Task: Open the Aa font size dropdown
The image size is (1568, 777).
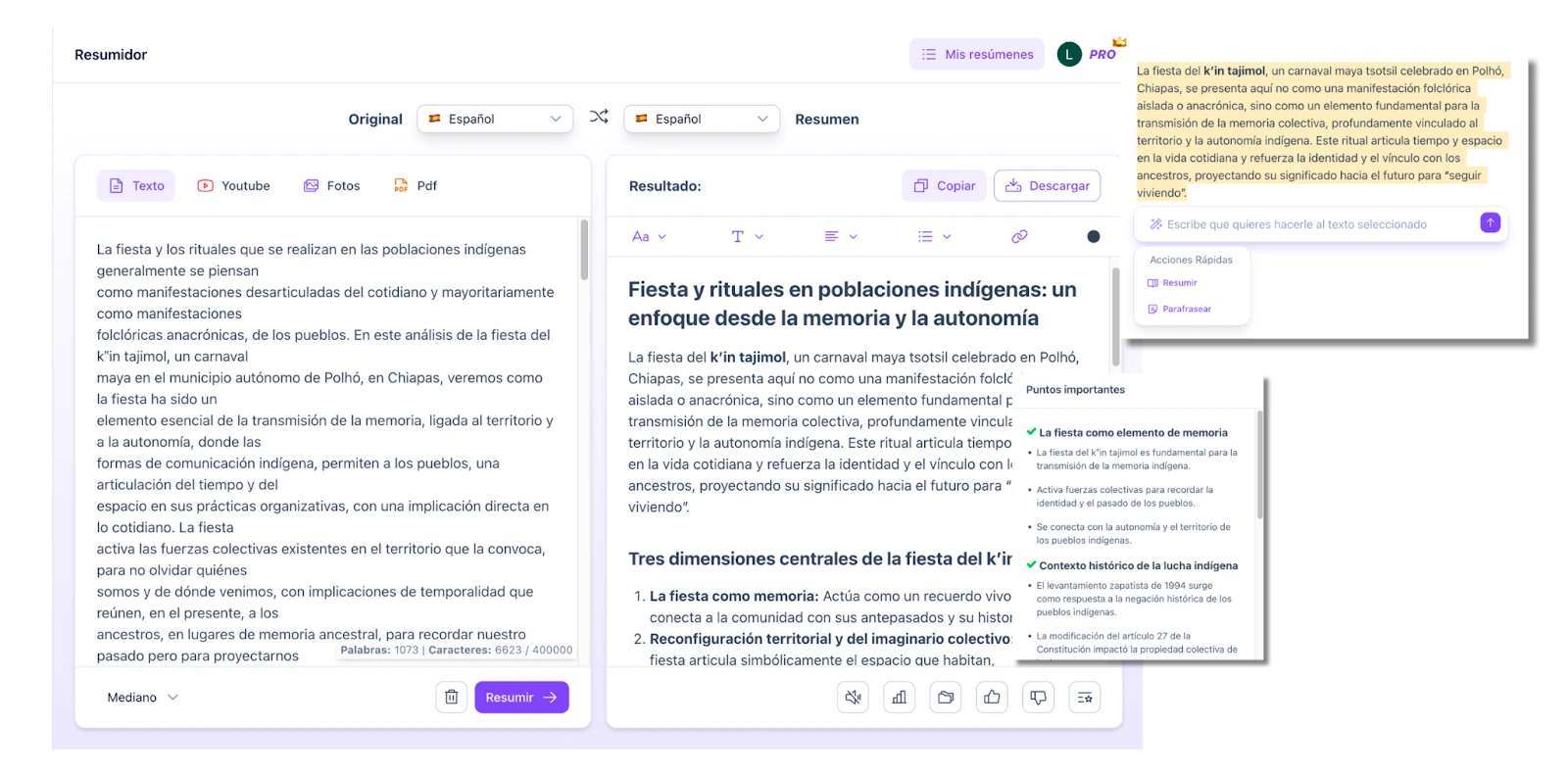Action: pos(649,236)
